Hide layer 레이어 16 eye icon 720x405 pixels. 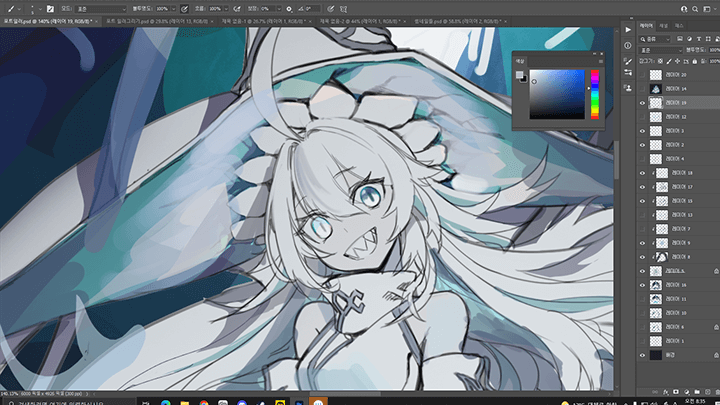pyautogui.click(x=642, y=285)
